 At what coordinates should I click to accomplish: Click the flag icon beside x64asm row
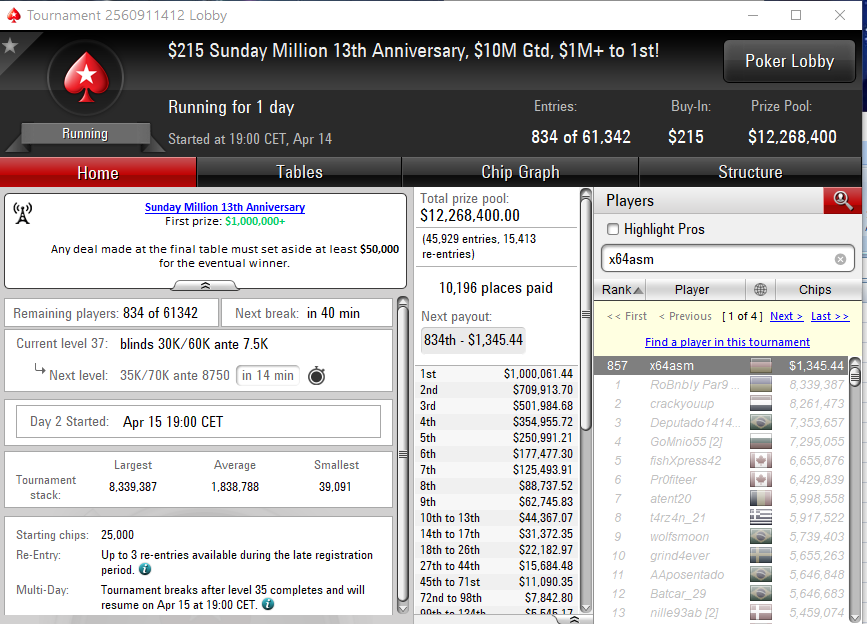(x=761, y=366)
